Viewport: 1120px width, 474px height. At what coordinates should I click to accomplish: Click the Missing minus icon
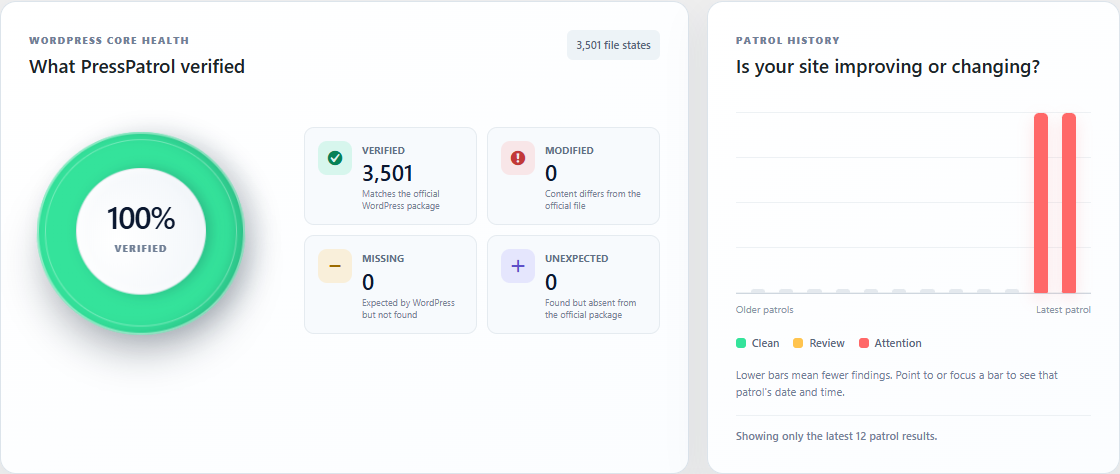pyautogui.click(x=335, y=266)
